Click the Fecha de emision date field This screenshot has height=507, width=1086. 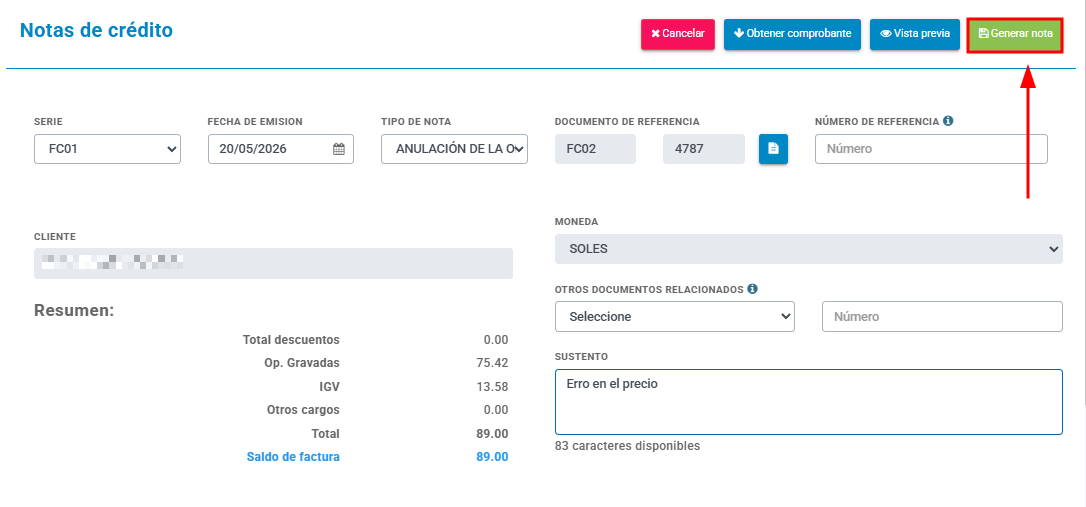[x=281, y=149]
